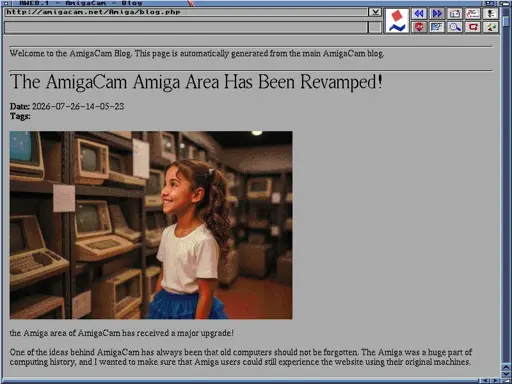Click the window zoom gadget in the title bar

point(490,3)
